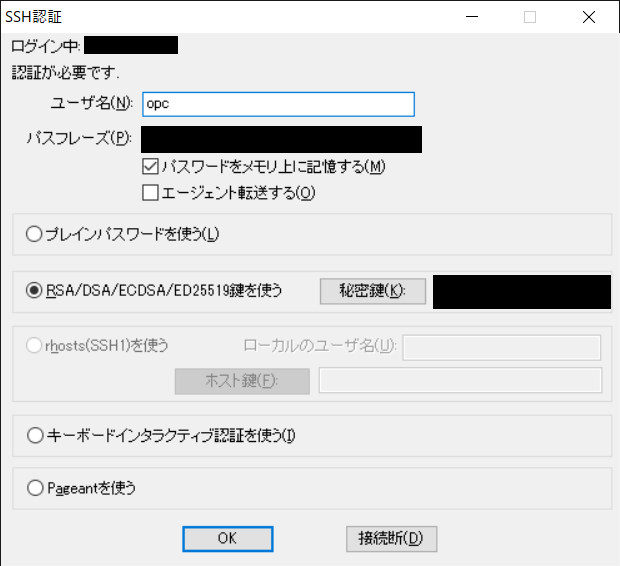Choose the Pageantを使う radio option
Image resolution: width=620 pixels, height=566 pixels.
(35, 488)
